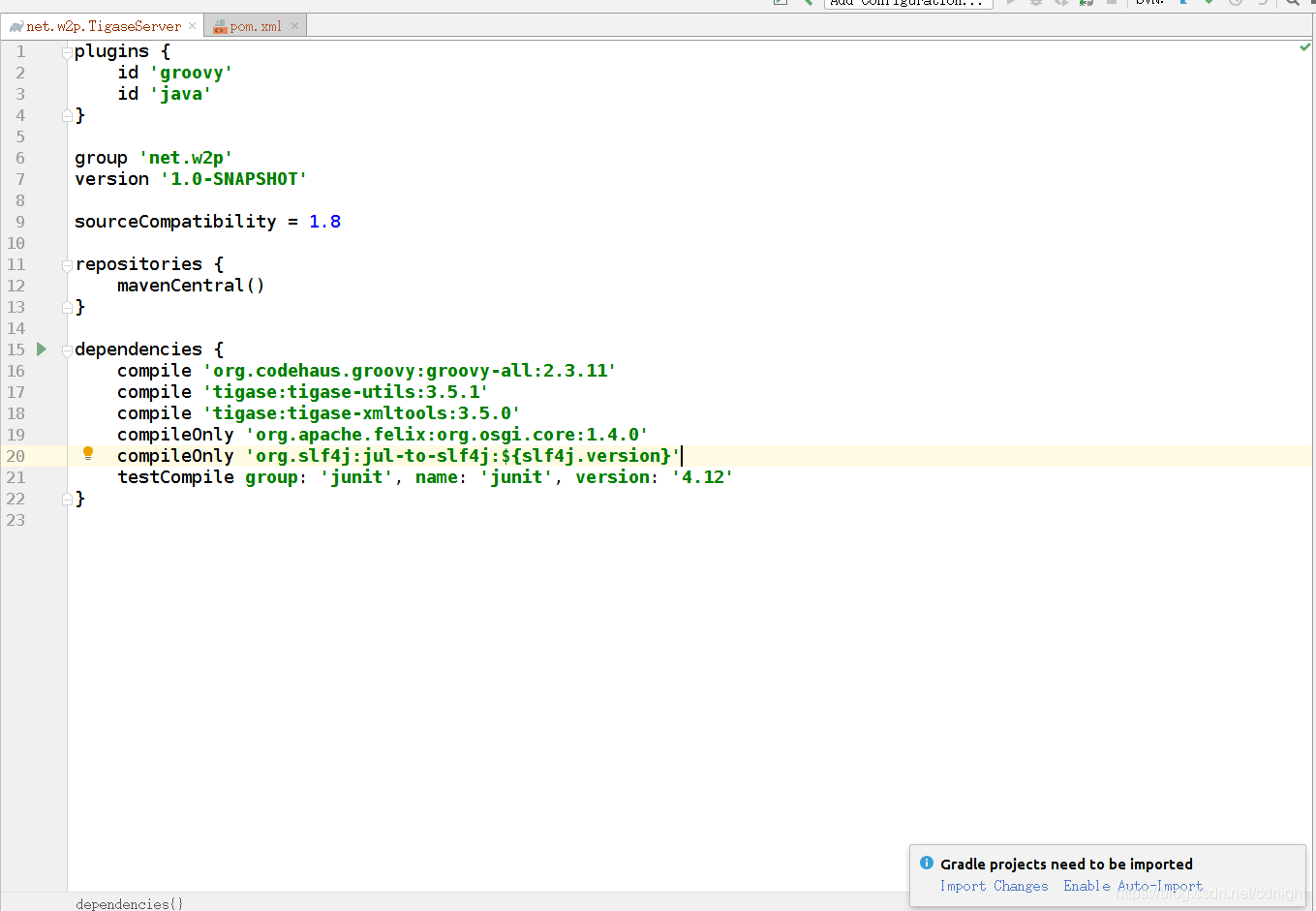
Task: Click the tigase-utils:3.5.1 dependency string
Action: tap(346, 392)
